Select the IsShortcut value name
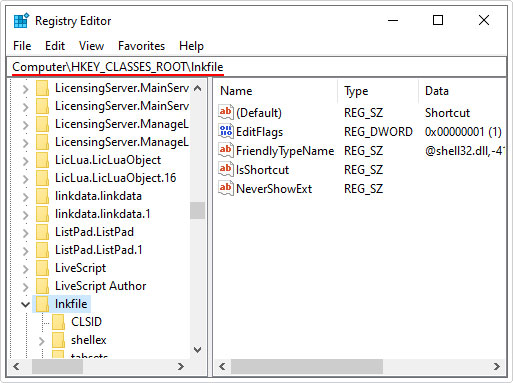The width and height of the screenshot is (513, 383). click(262, 170)
